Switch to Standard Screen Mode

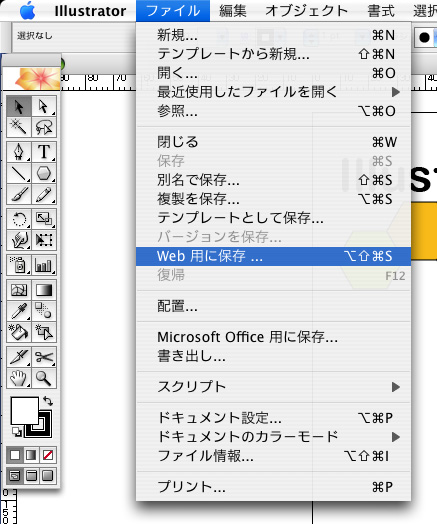(15, 476)
